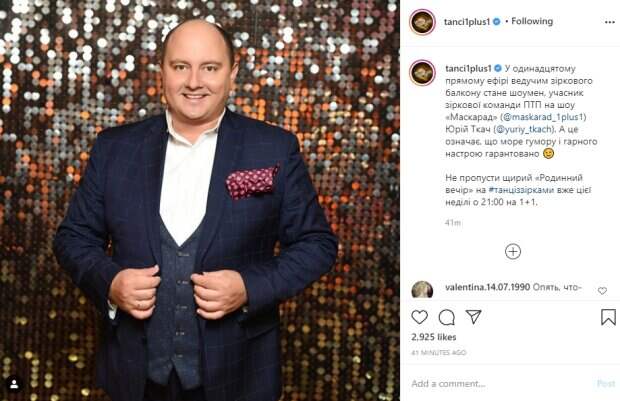The image size is (620, 401).
Task: View the 2,925 likes list
Action: 434,337
